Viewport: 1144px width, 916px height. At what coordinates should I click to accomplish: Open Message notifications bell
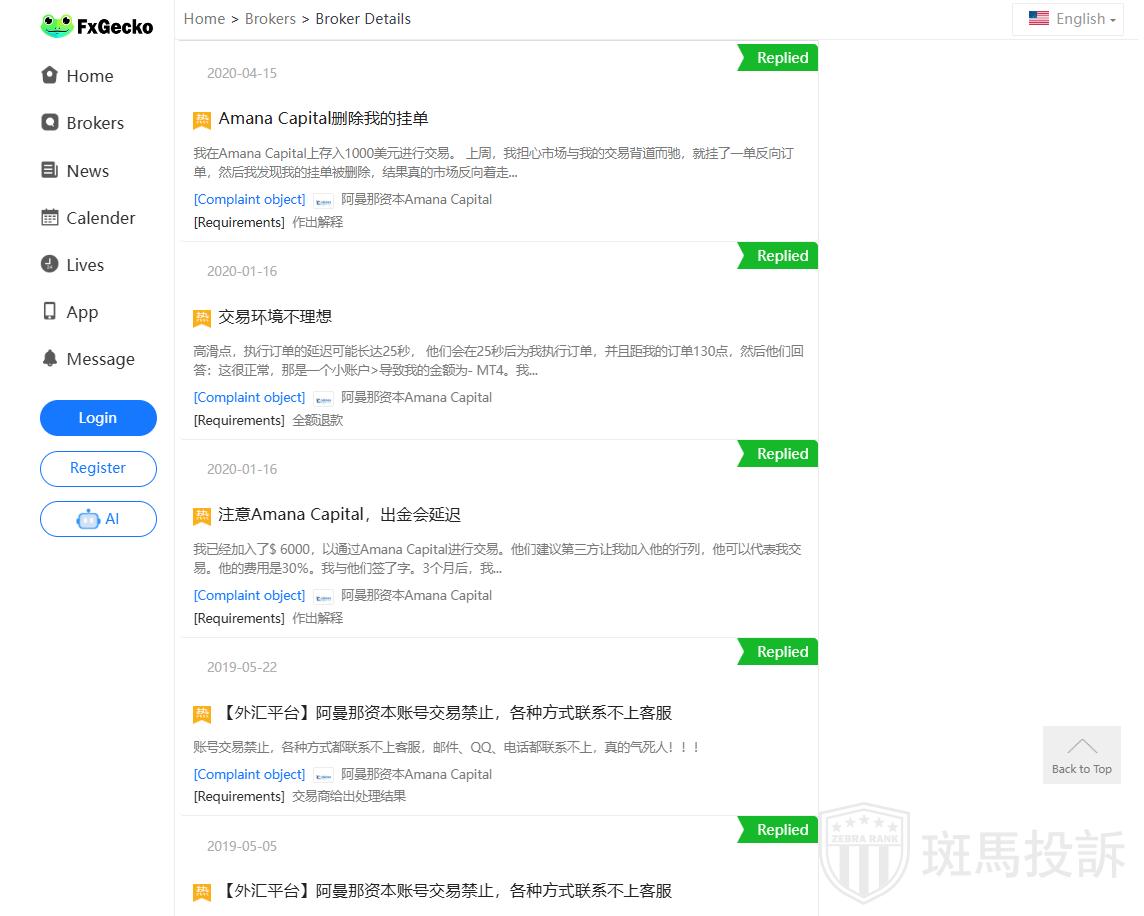coord(49,358)
